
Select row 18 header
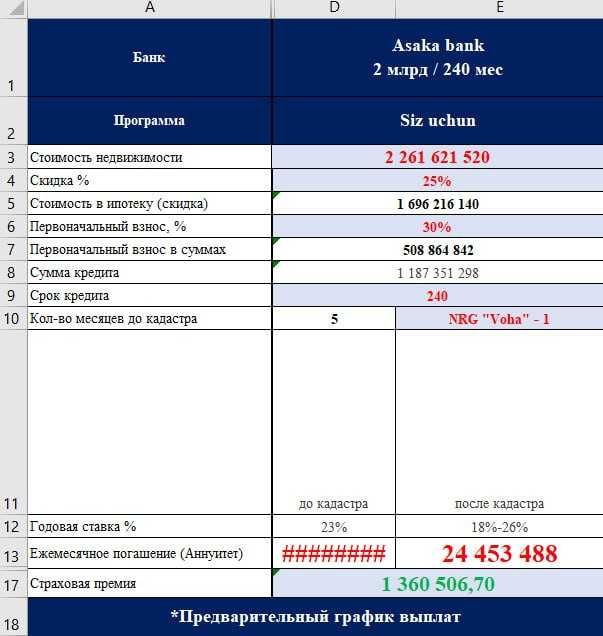click(x=13, y=617)
